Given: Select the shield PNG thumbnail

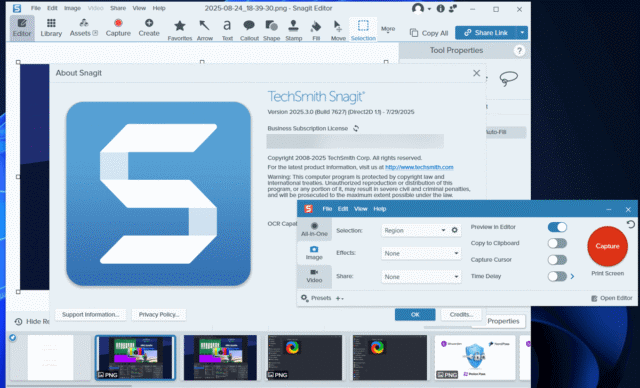Looking at the screenshot, I should point(475,358).
